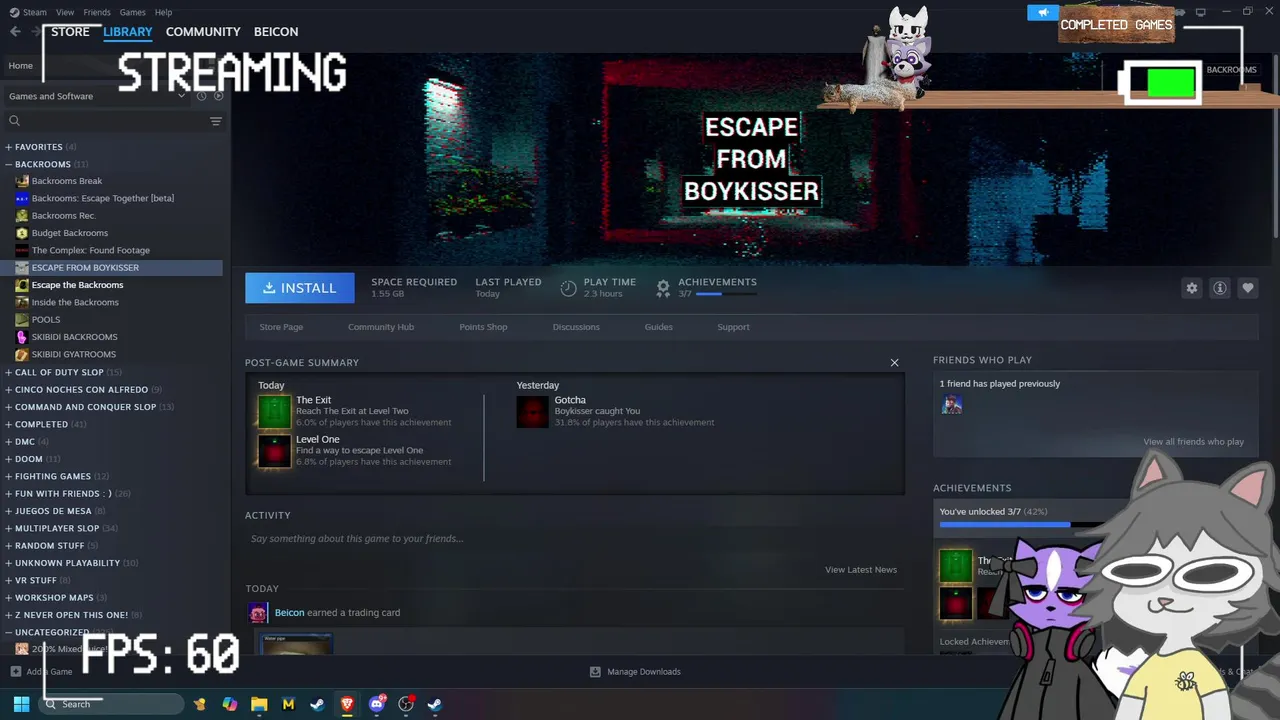Click the back navigation arrow
The height and width of the screenshot is (720, 1280).
(15, 32)
